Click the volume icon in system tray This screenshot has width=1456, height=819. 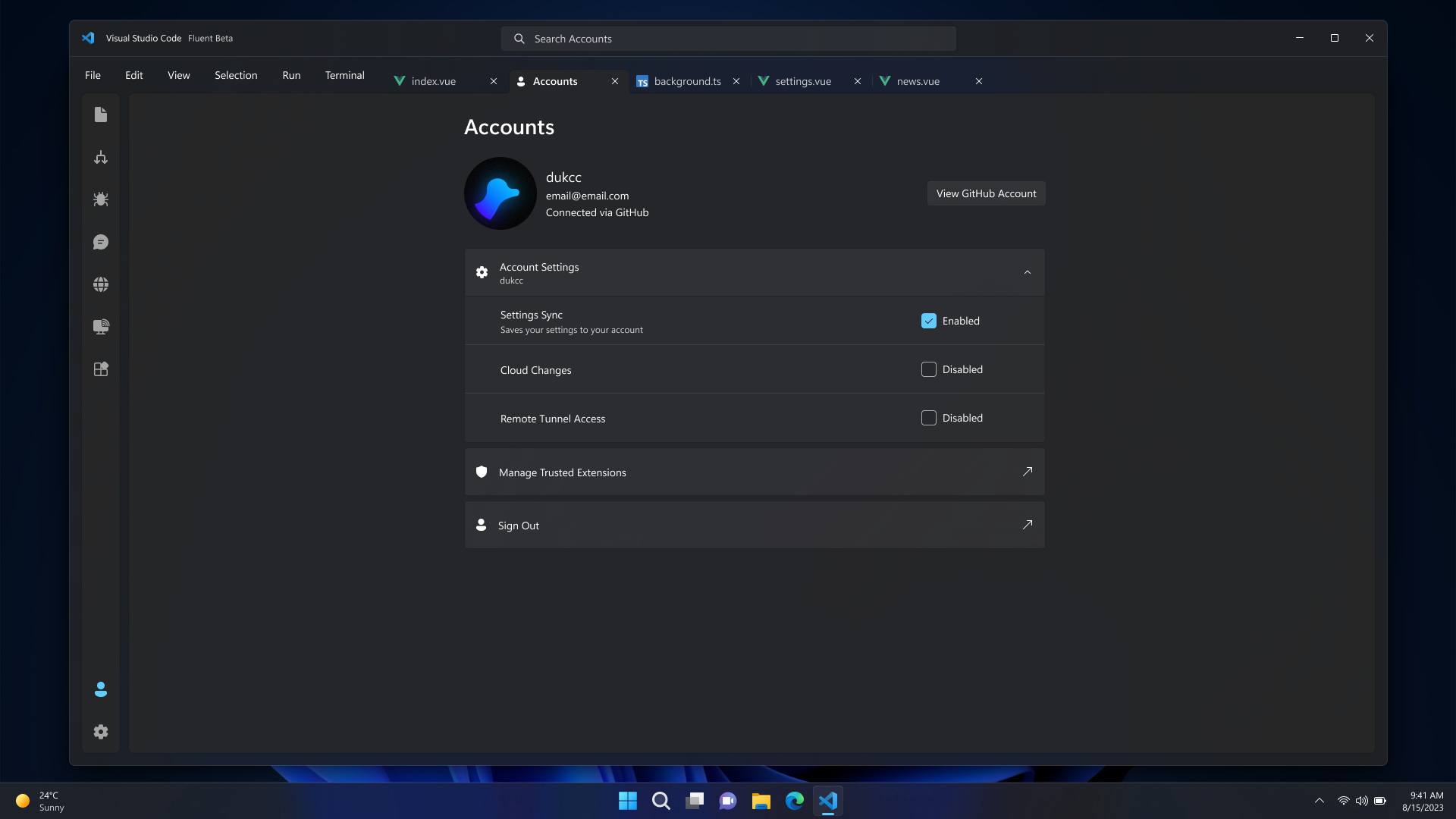coord(1362,801)
